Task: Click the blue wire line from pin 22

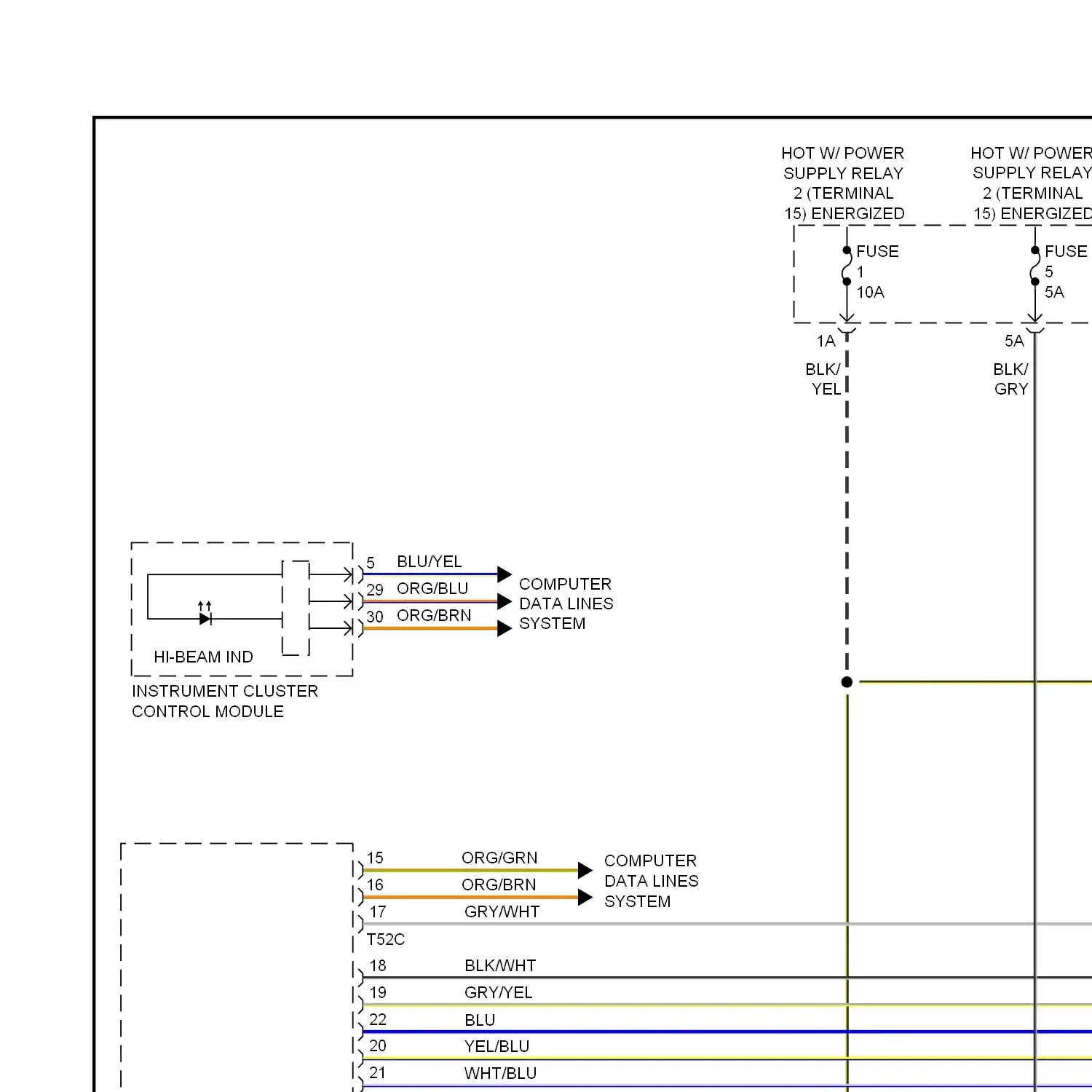Action: 727,1032
